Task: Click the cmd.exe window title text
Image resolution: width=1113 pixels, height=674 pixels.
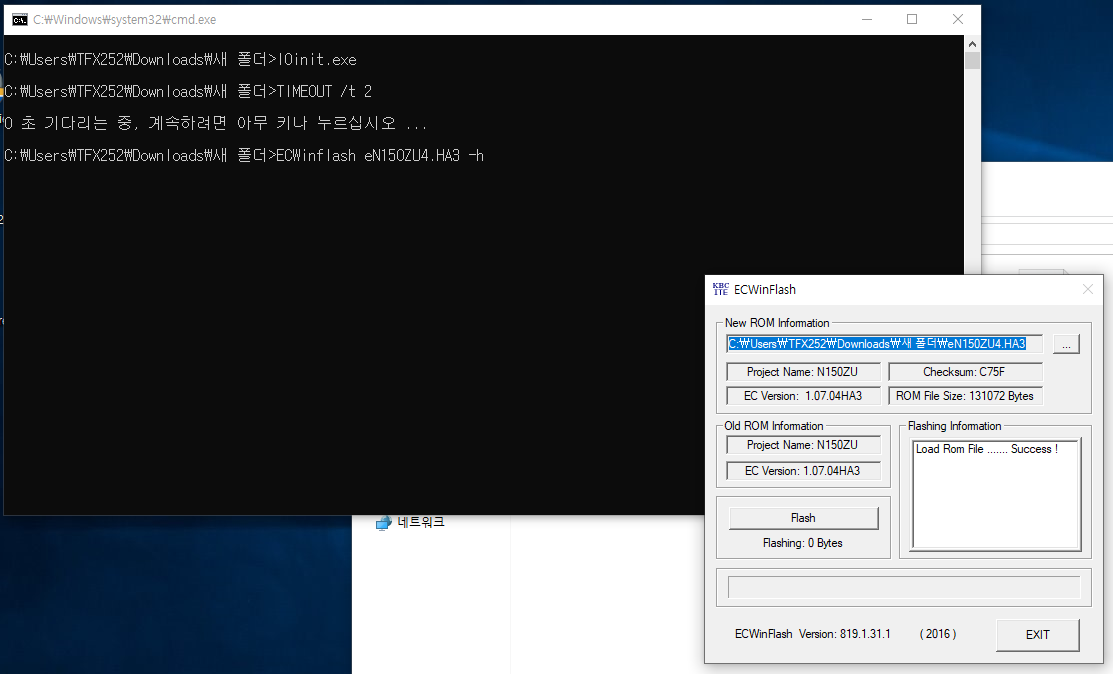Action: click(x=125, y=20)
